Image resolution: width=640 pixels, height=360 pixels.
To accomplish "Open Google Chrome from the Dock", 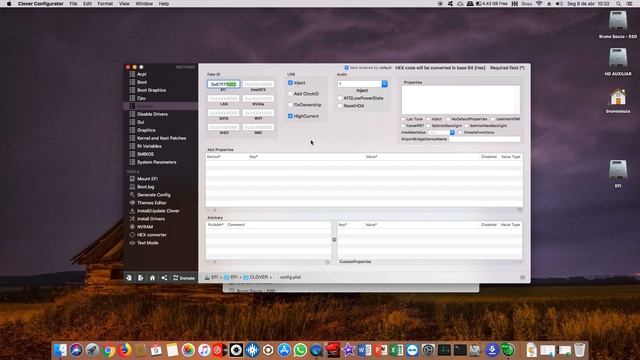I will point(108,350).
